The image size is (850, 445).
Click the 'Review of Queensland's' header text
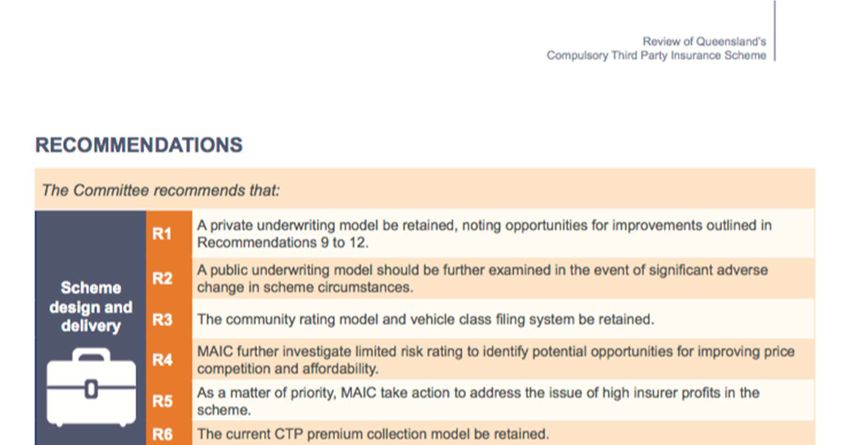[704, 41]
